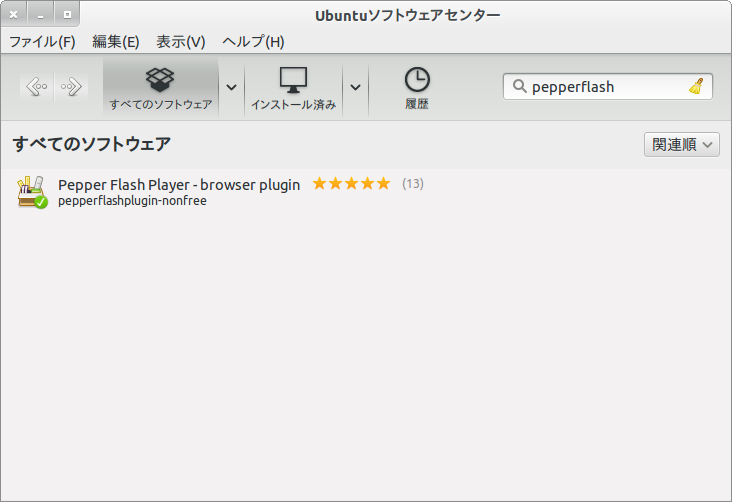The width and height of the screenshot is (732, 502).
Task: Open the すべてのソフトウェア box icon view
Action: (160, 87)
